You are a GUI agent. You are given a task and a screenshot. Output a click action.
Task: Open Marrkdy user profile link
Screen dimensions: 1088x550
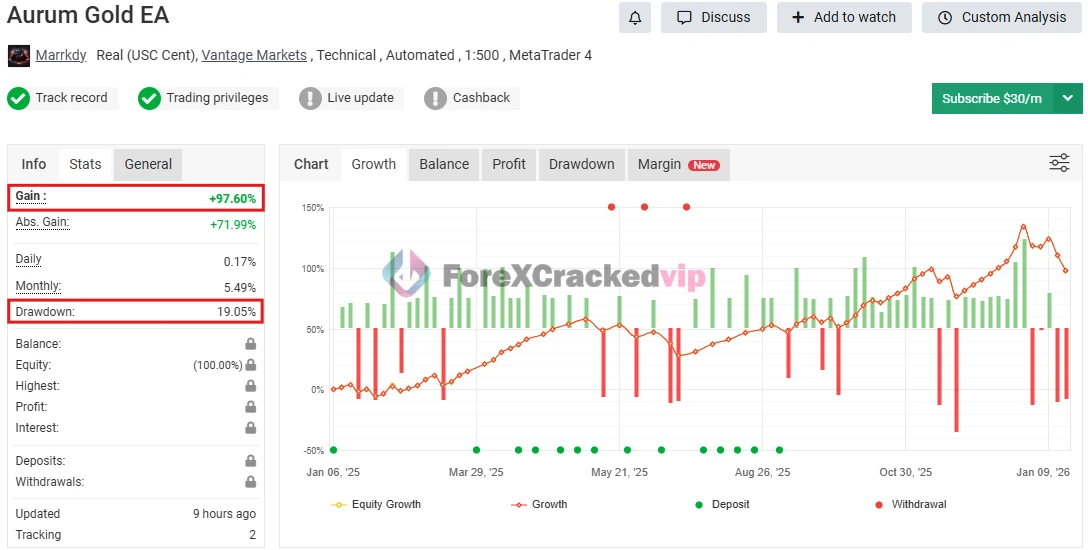point(61,55)
